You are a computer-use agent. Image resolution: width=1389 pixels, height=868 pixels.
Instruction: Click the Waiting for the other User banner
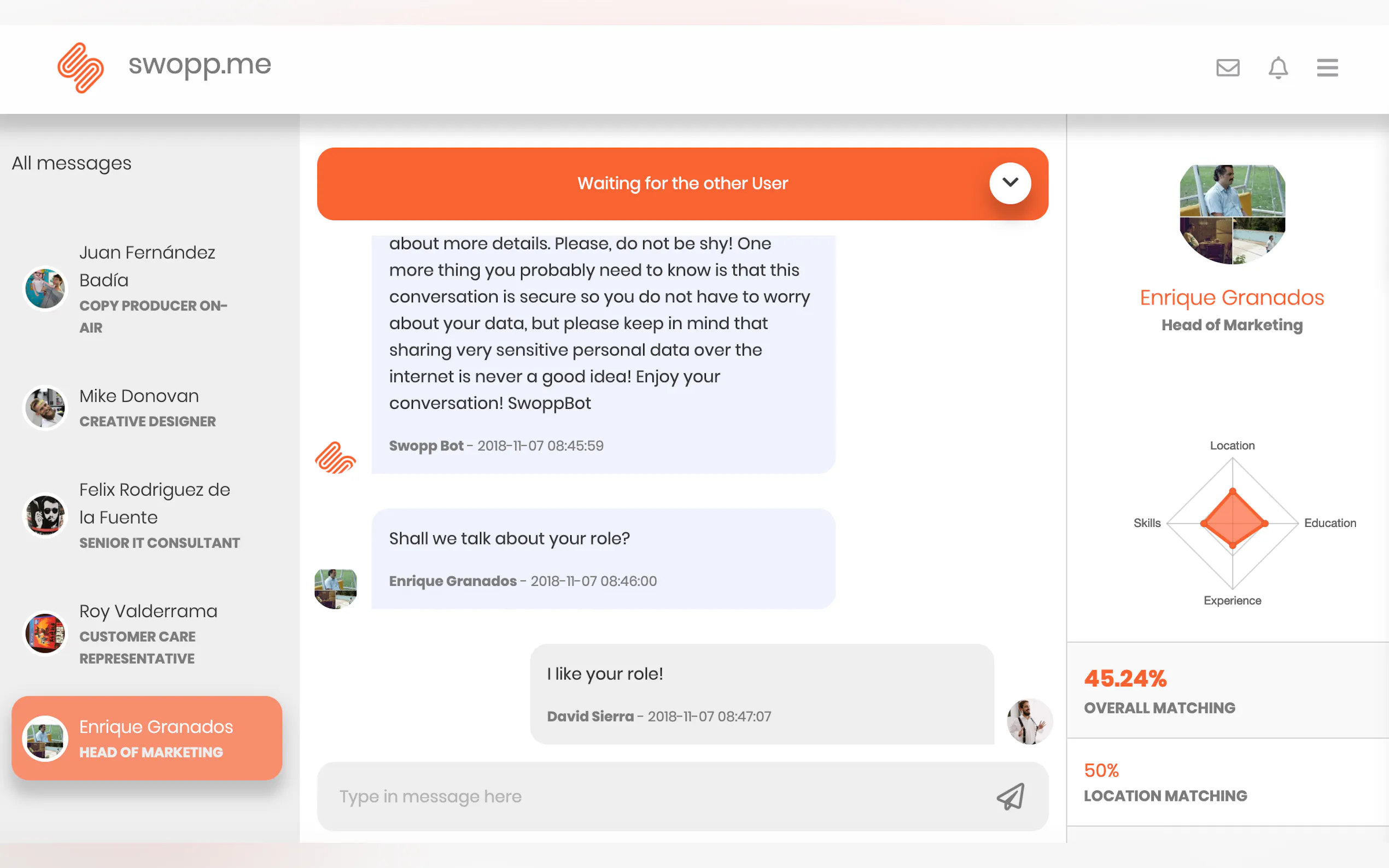pos(682,184)
